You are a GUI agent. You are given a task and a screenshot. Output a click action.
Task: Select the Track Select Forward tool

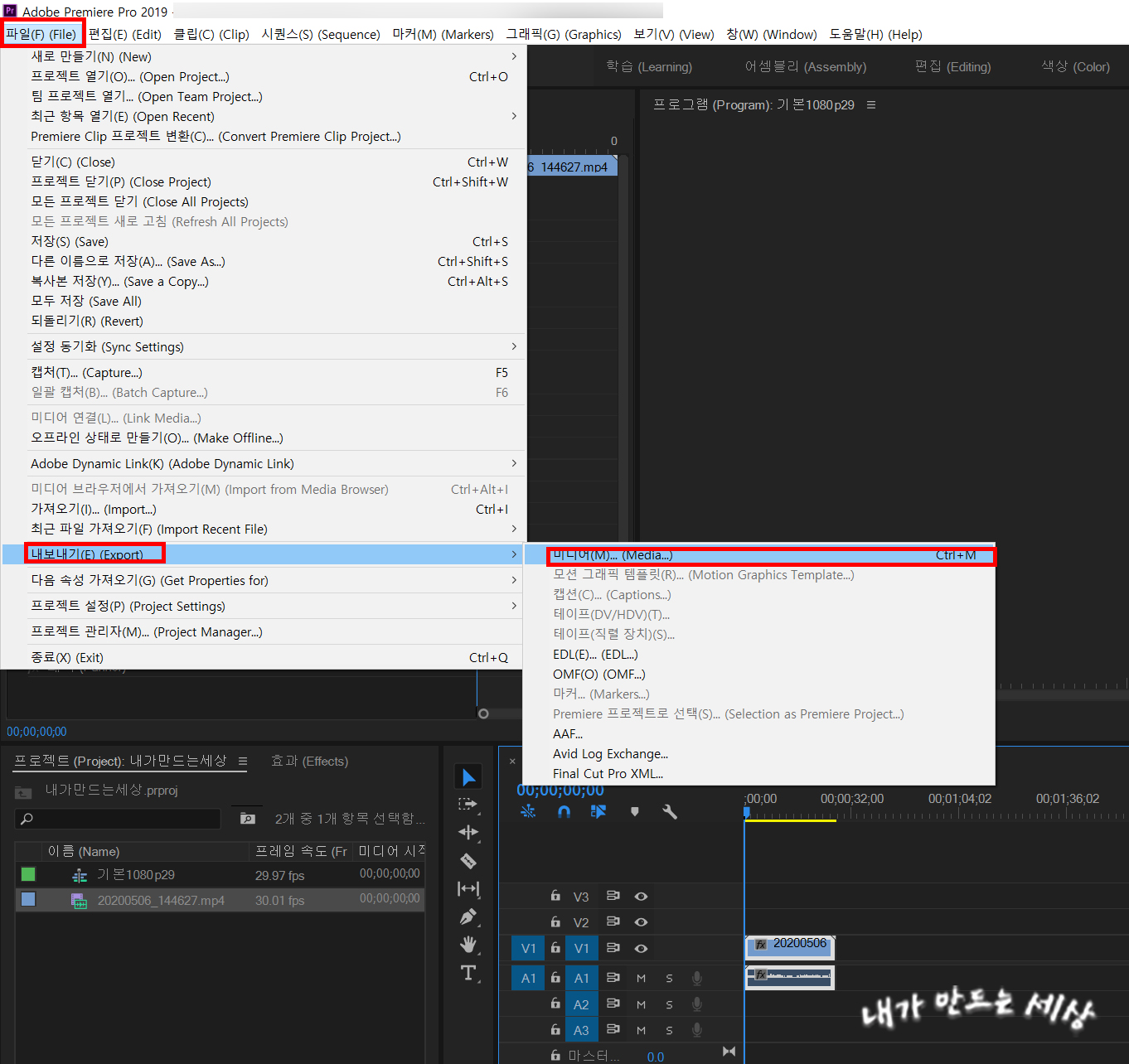[x=468, y=804]
